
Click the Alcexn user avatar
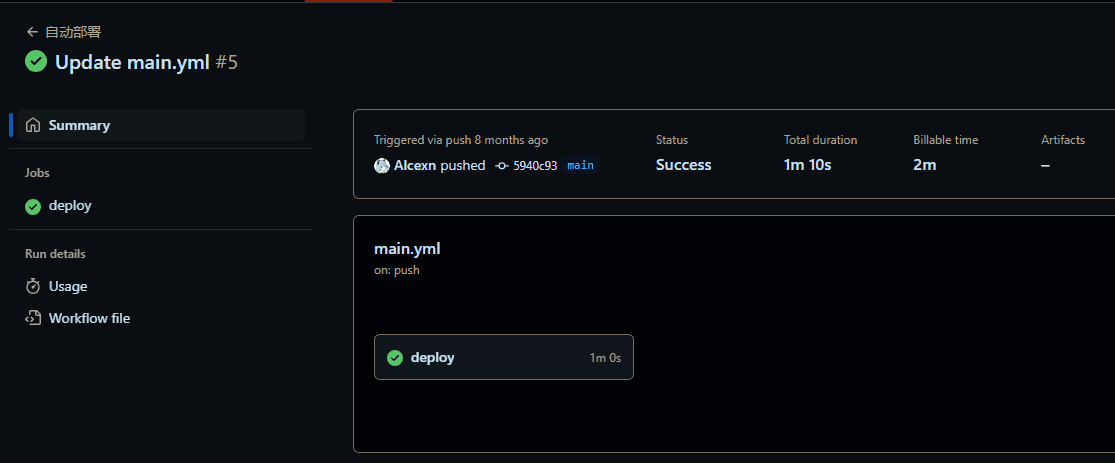(x=382, y=166)
